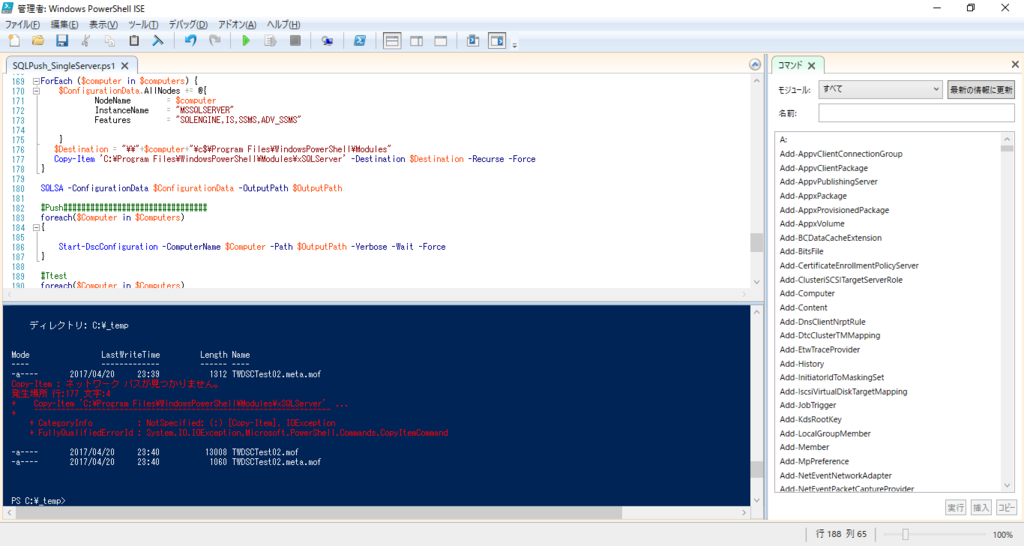Click the command list vertical scrollbar

[x=1007, y=312]
